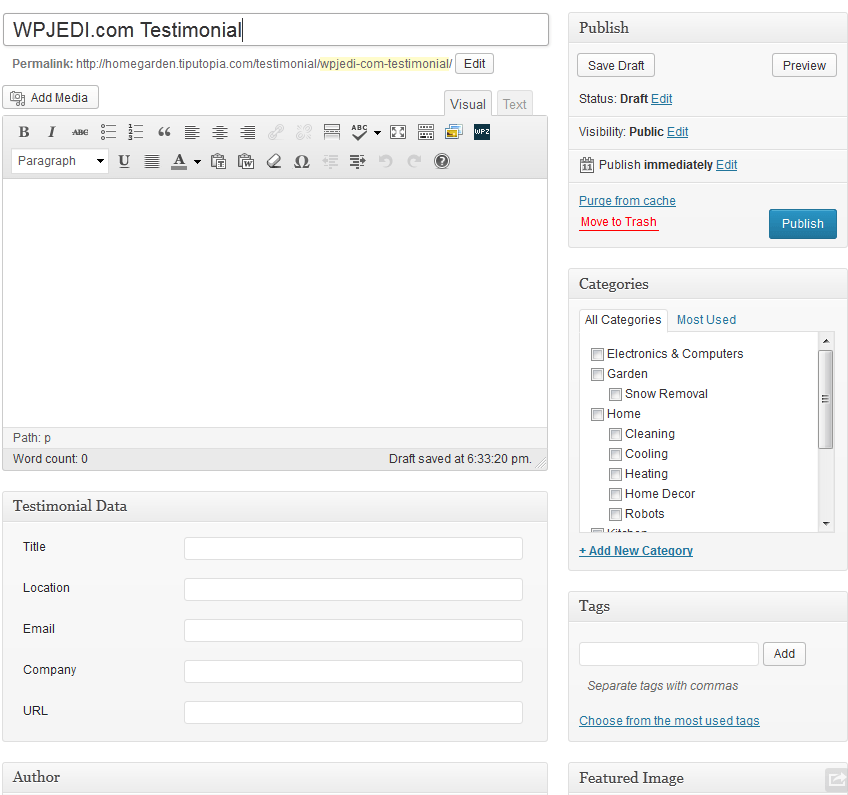Click Choose from the most used tags
Viewport: 848px width, 795px height.
(669, 720)
